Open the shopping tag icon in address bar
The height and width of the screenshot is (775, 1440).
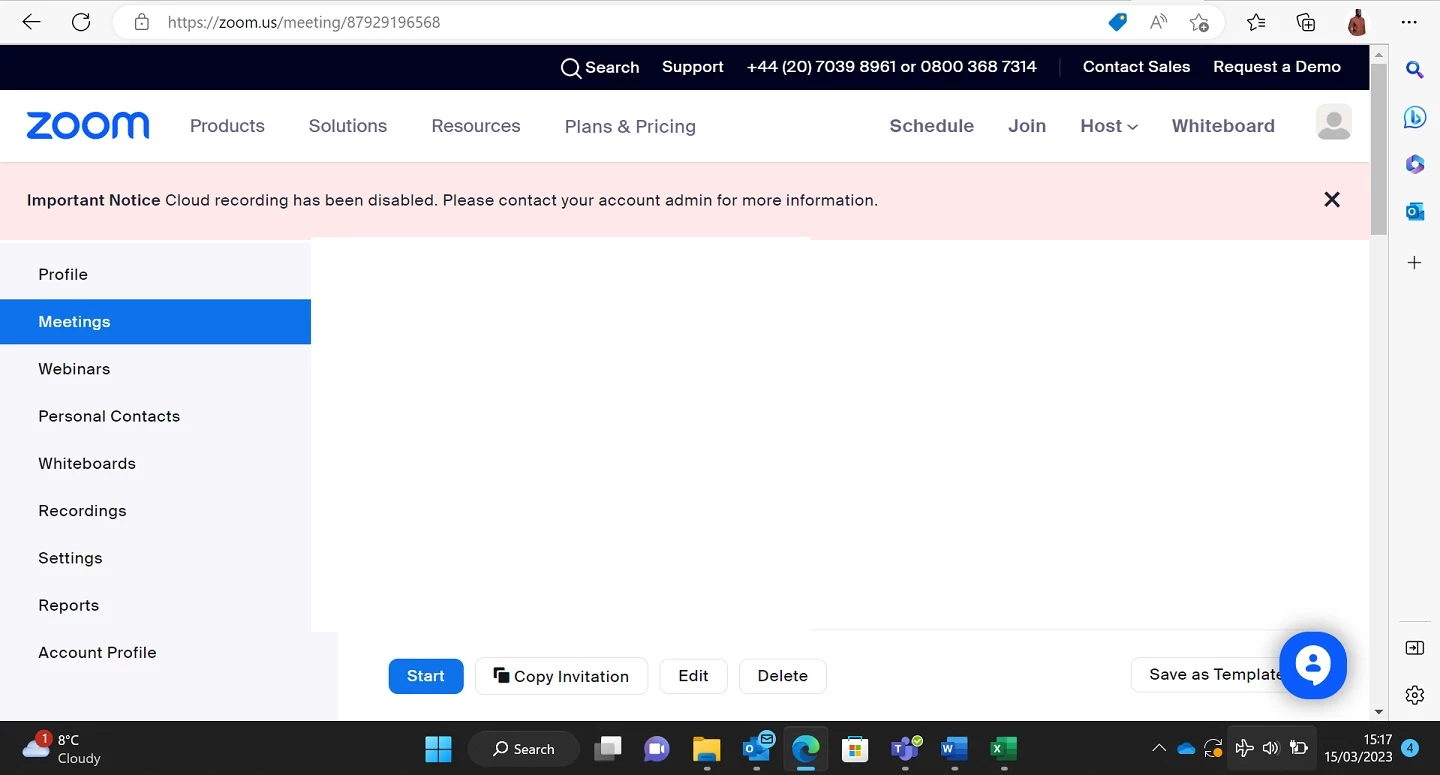1117,22
